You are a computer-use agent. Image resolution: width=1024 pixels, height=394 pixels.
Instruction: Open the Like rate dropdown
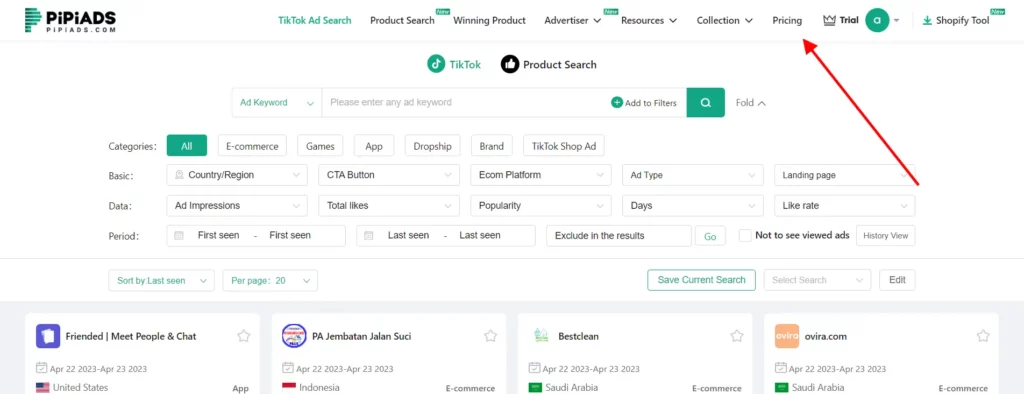[x=844, y=205]
